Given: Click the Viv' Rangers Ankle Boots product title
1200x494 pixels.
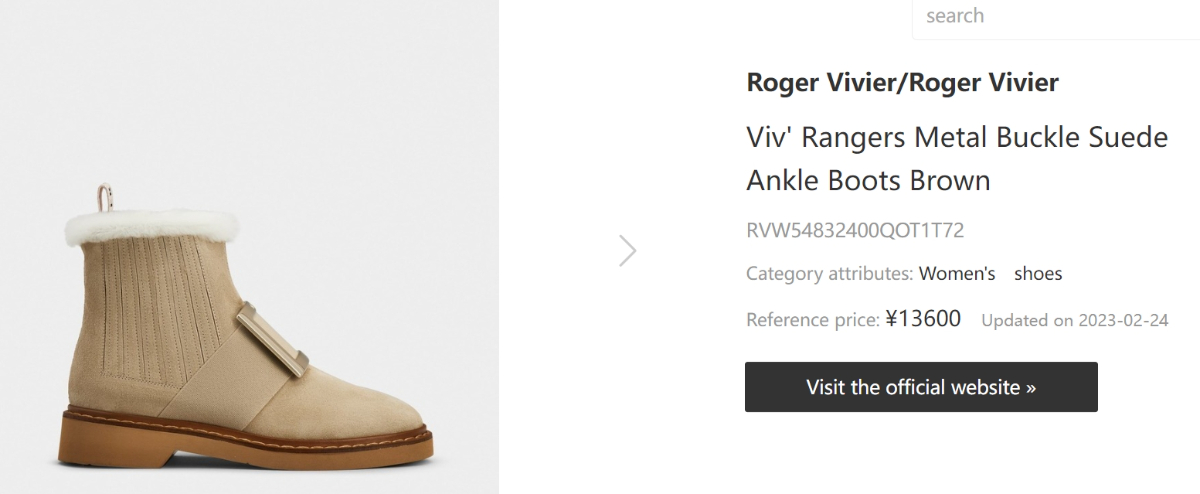Looking at the screenshot, I should [x=956, y=159].
